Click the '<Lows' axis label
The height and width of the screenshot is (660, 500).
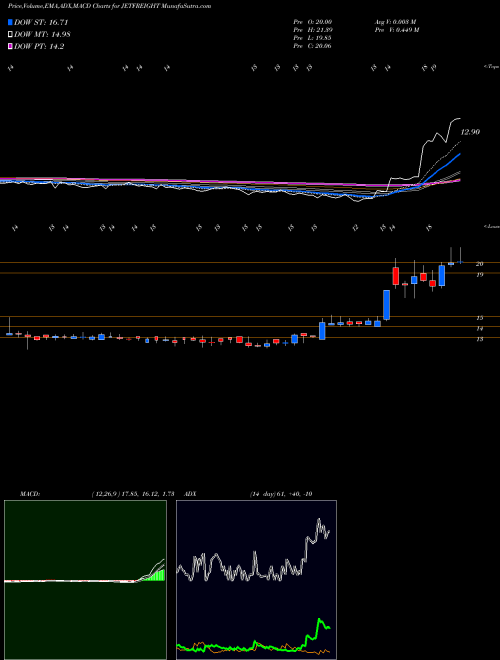491,226
